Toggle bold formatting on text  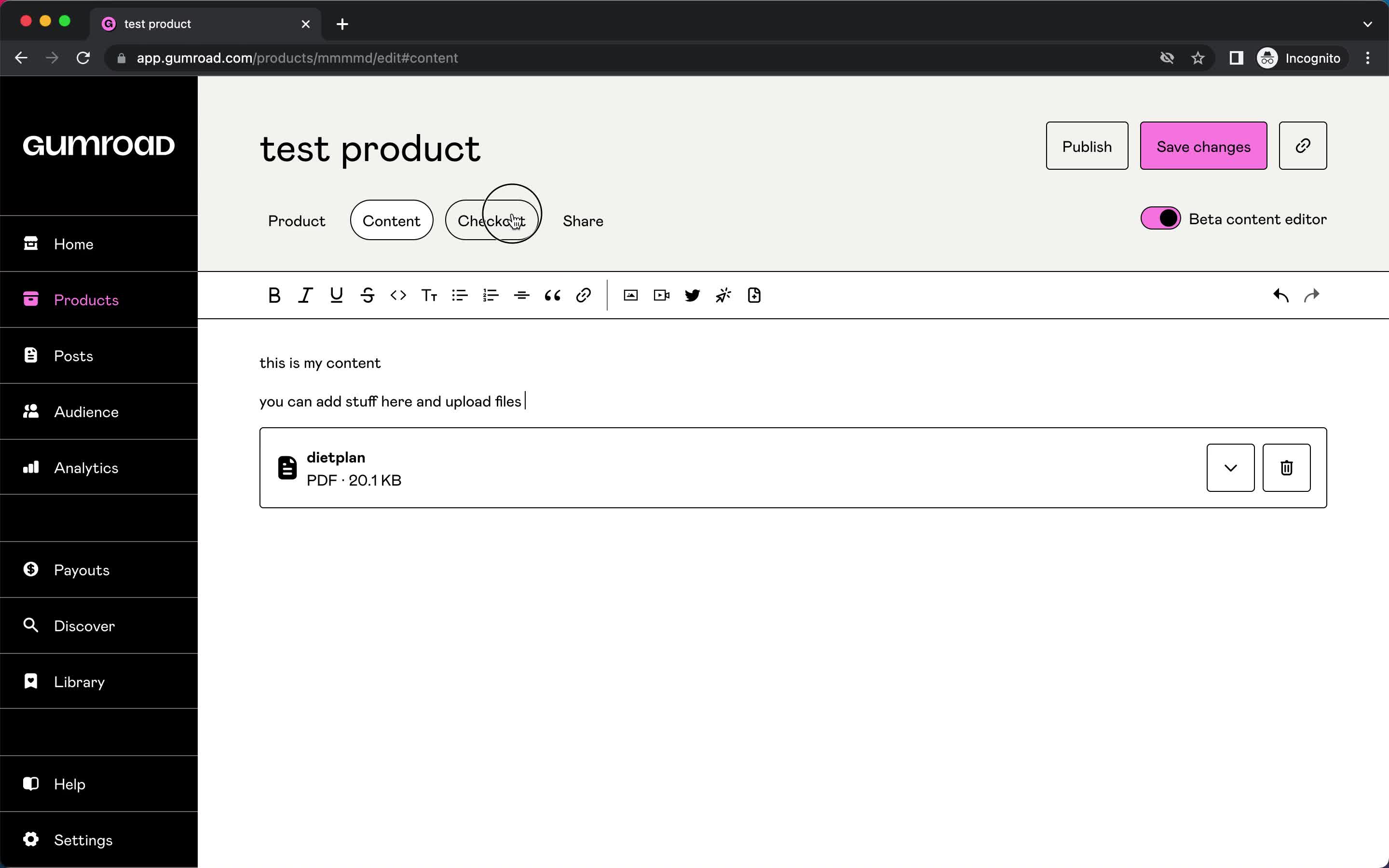pyautogui.click(x=274, y=295)
